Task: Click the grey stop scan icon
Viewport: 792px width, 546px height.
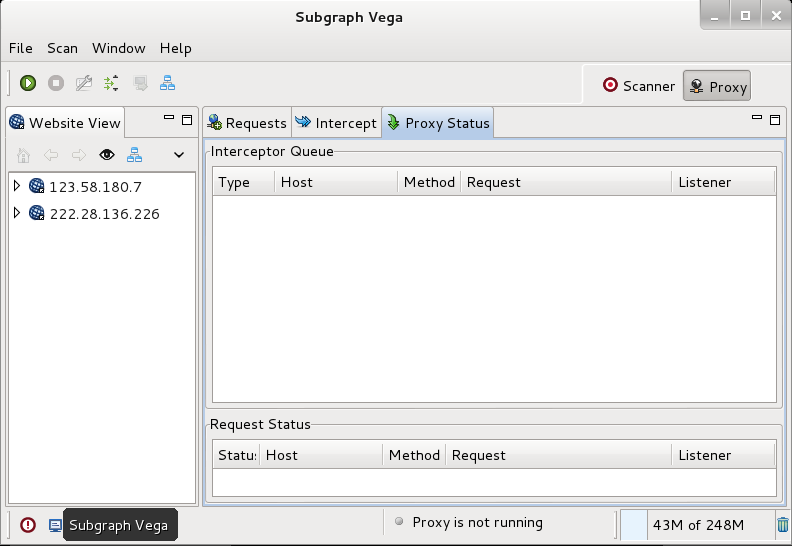Action: [x=56, y=83]
